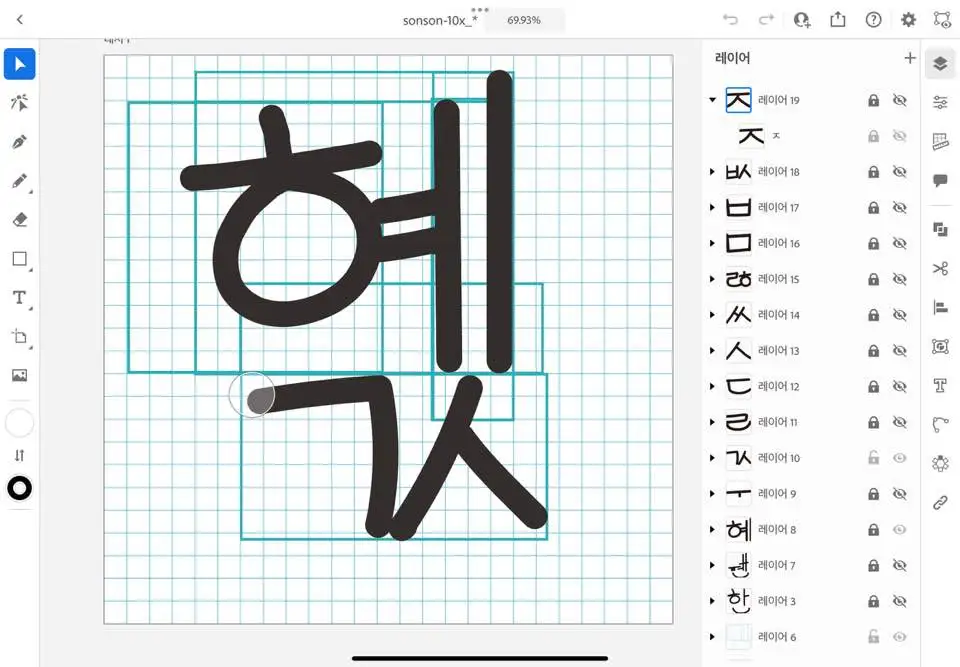Click the 69.93% zoom level field
Image resolution: width=960 pixels, height=667 pixels.
click(x=524, y=20)
